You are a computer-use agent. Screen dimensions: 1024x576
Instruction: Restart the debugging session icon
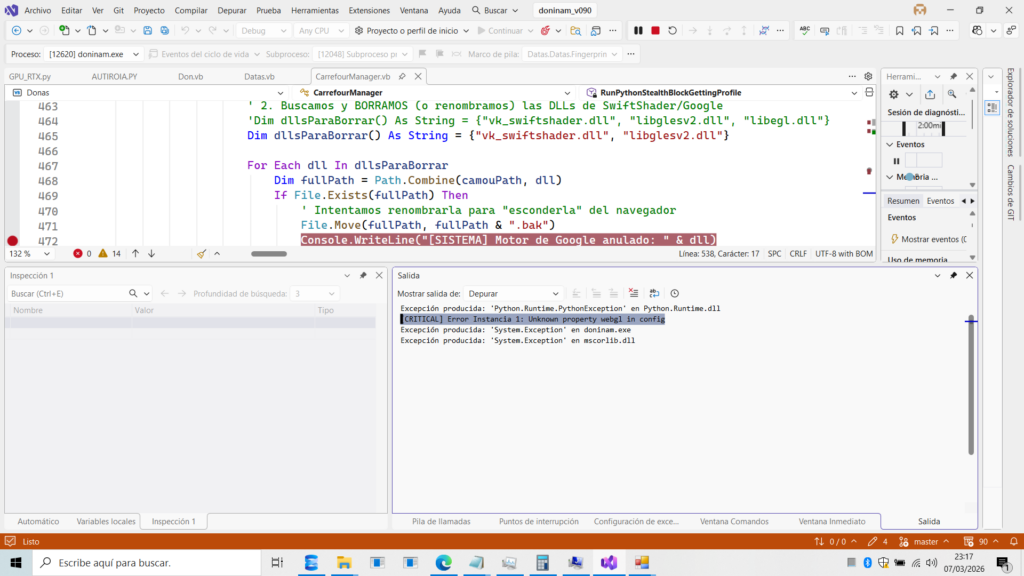point(673,31)
